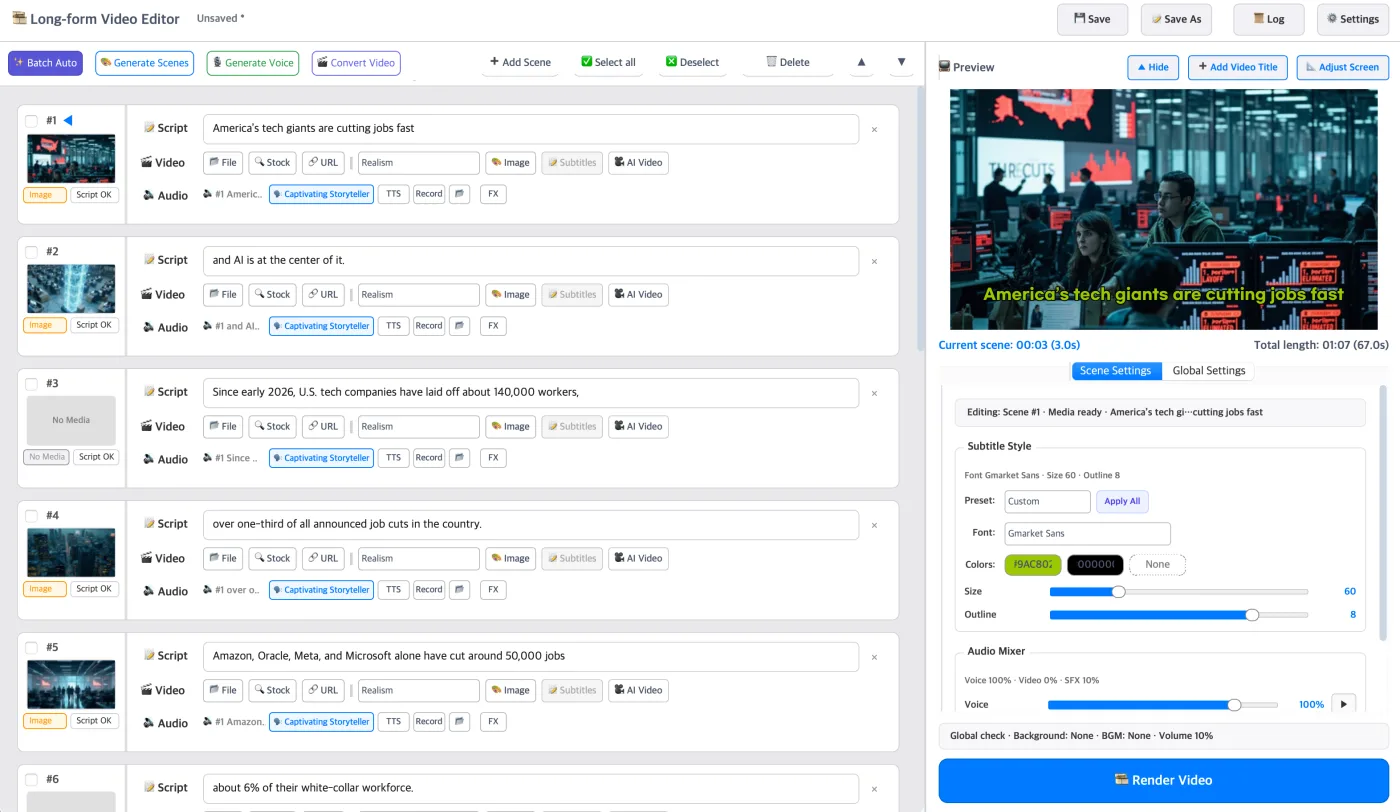Click the Voice volume slider in Audio Mixer
Screen dimensions: 1400x812
point(1163,705)
